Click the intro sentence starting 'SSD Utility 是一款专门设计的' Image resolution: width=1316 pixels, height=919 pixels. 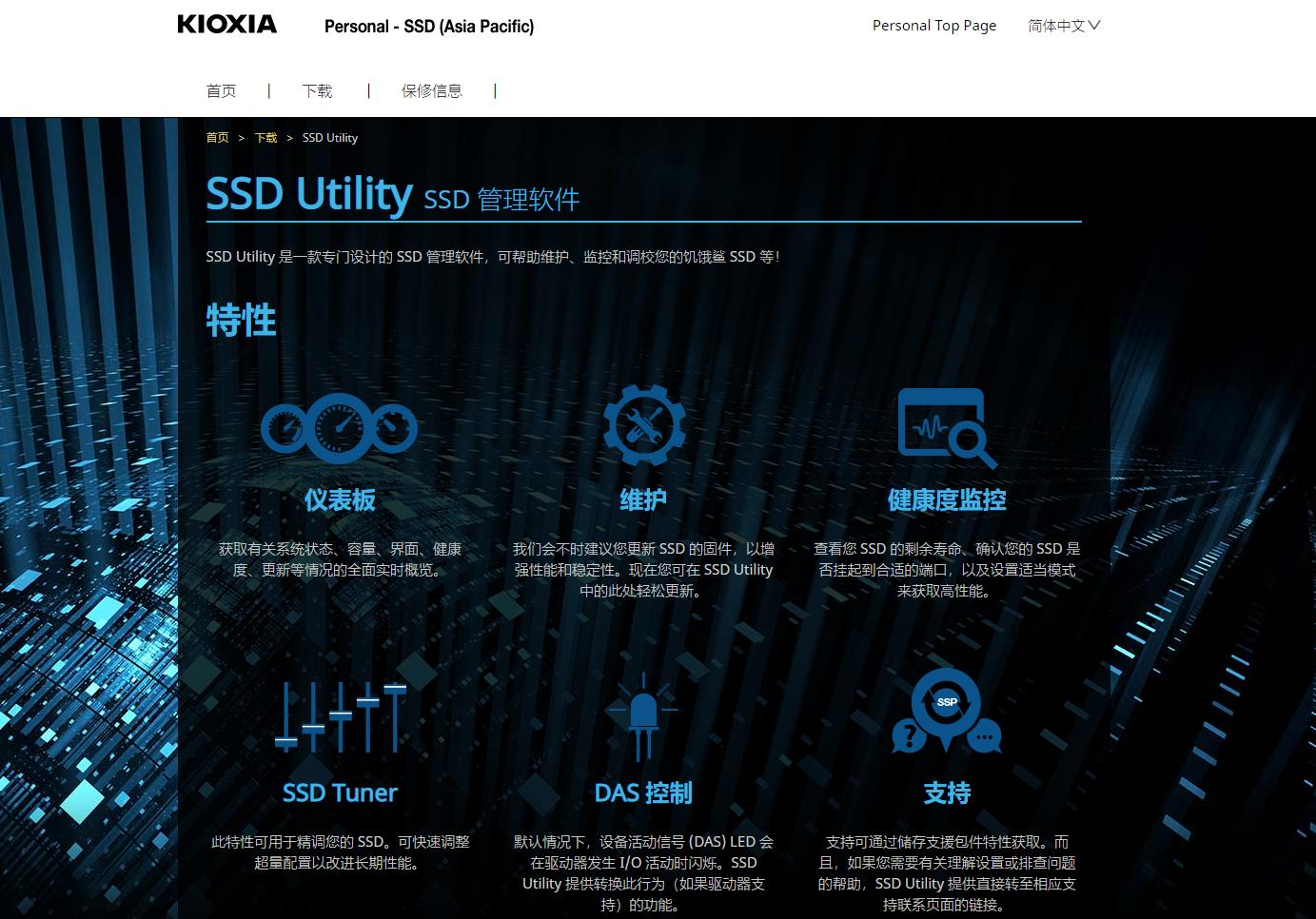click(x=493, y=257)
